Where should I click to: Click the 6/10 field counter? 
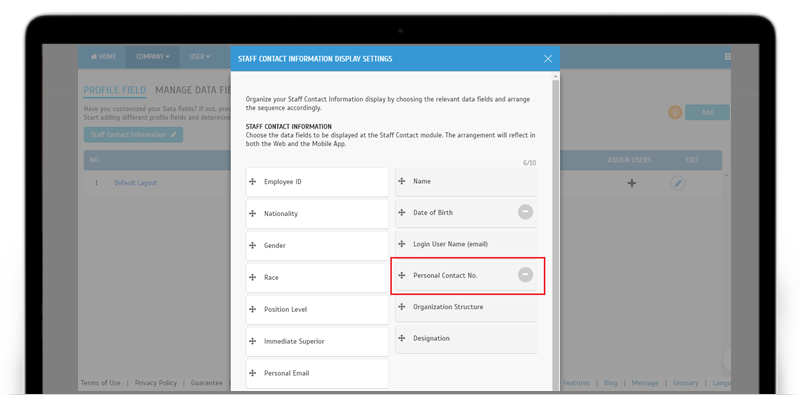(x=530, y=163)
